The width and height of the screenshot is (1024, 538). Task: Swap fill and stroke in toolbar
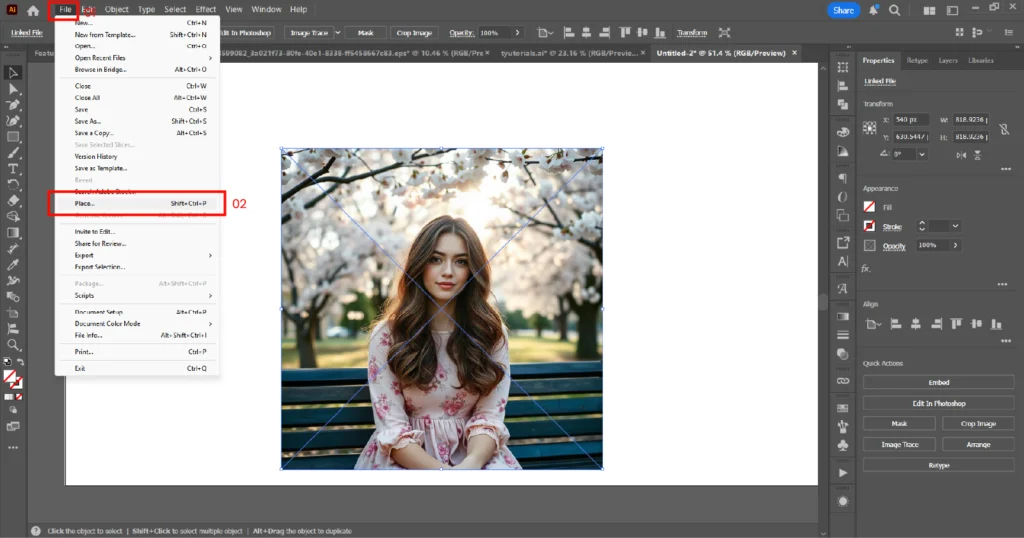20,362
